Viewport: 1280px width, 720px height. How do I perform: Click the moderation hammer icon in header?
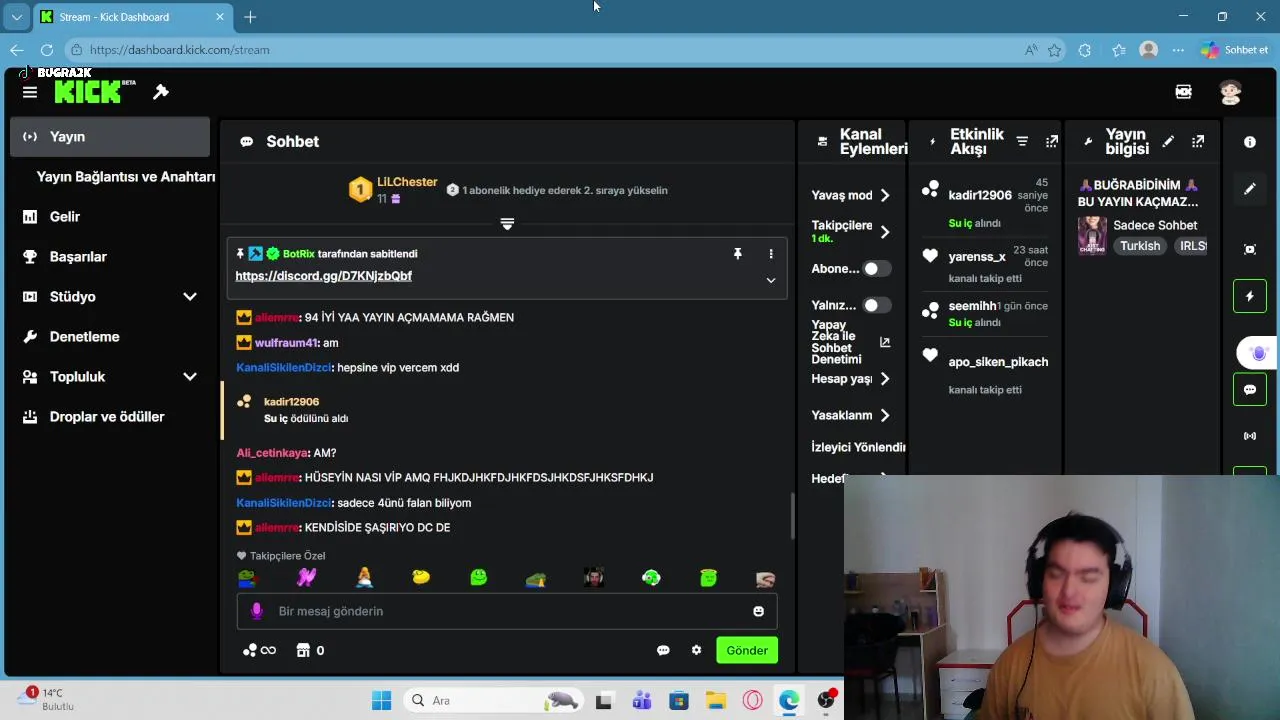pyautogui.click(x=161, y=92)
